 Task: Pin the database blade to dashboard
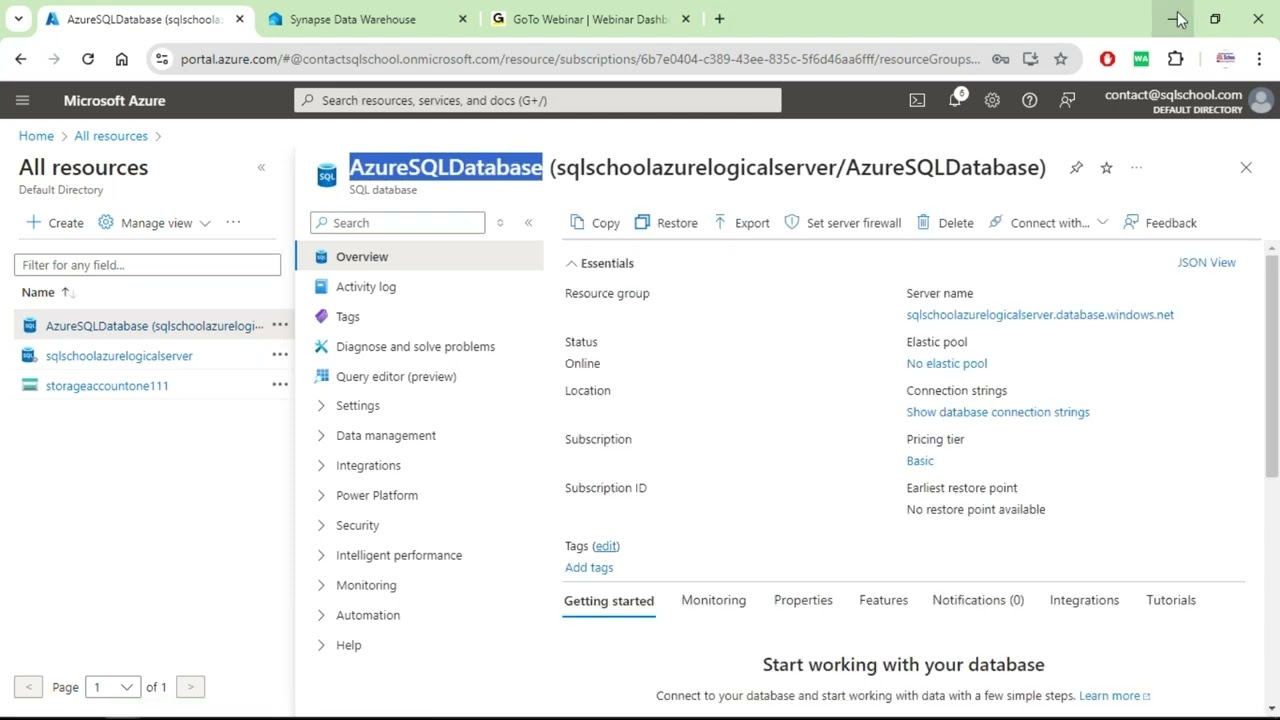[1076, 168]
